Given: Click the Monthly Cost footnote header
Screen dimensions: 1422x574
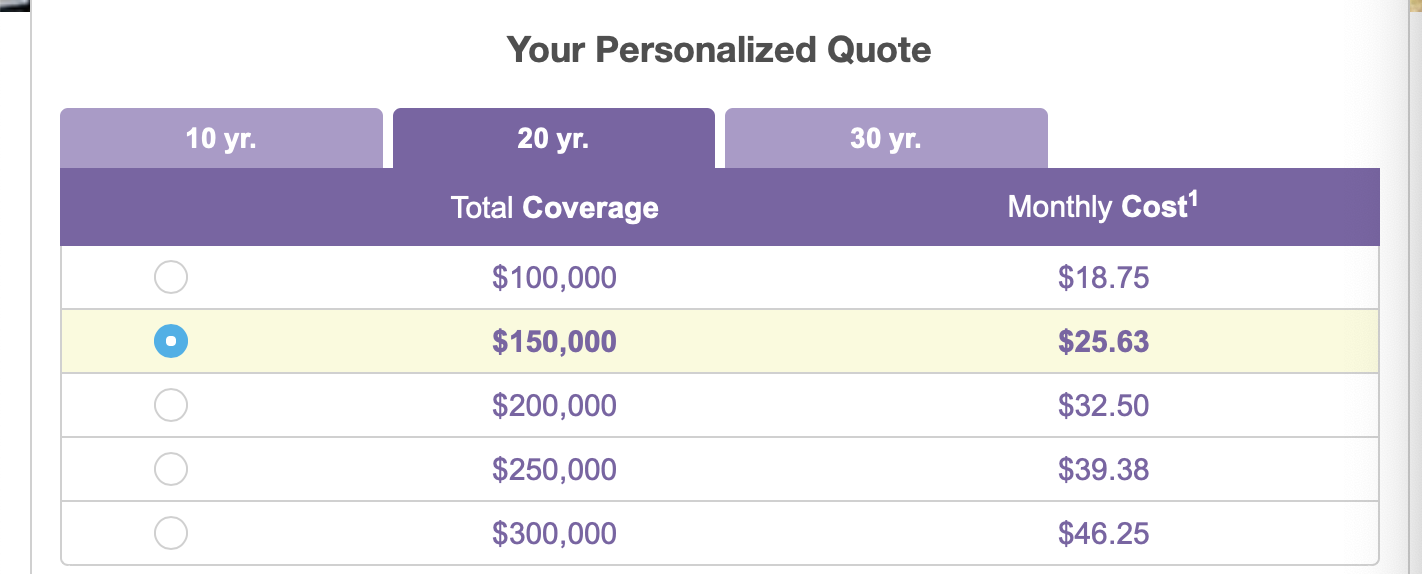Looking at the screenshot, I should tap(1103, 206).
